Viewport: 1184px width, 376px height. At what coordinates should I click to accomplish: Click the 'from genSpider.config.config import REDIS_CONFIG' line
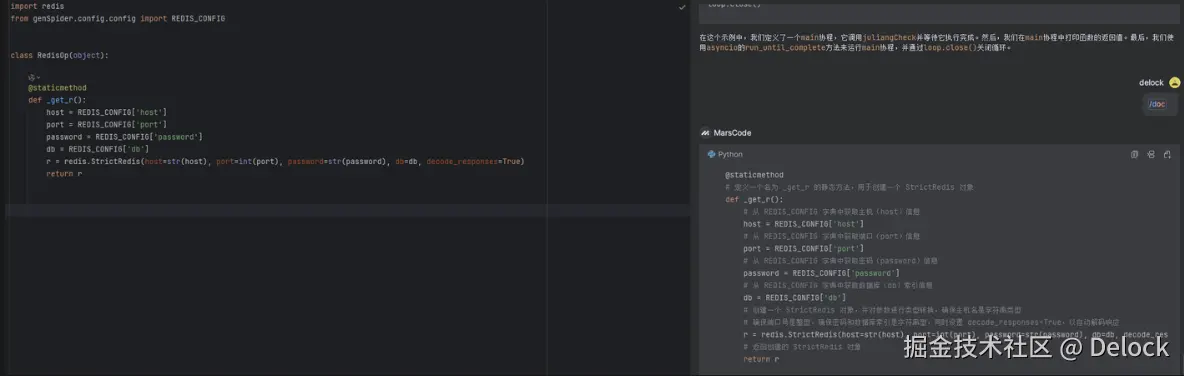click(118, 18)
